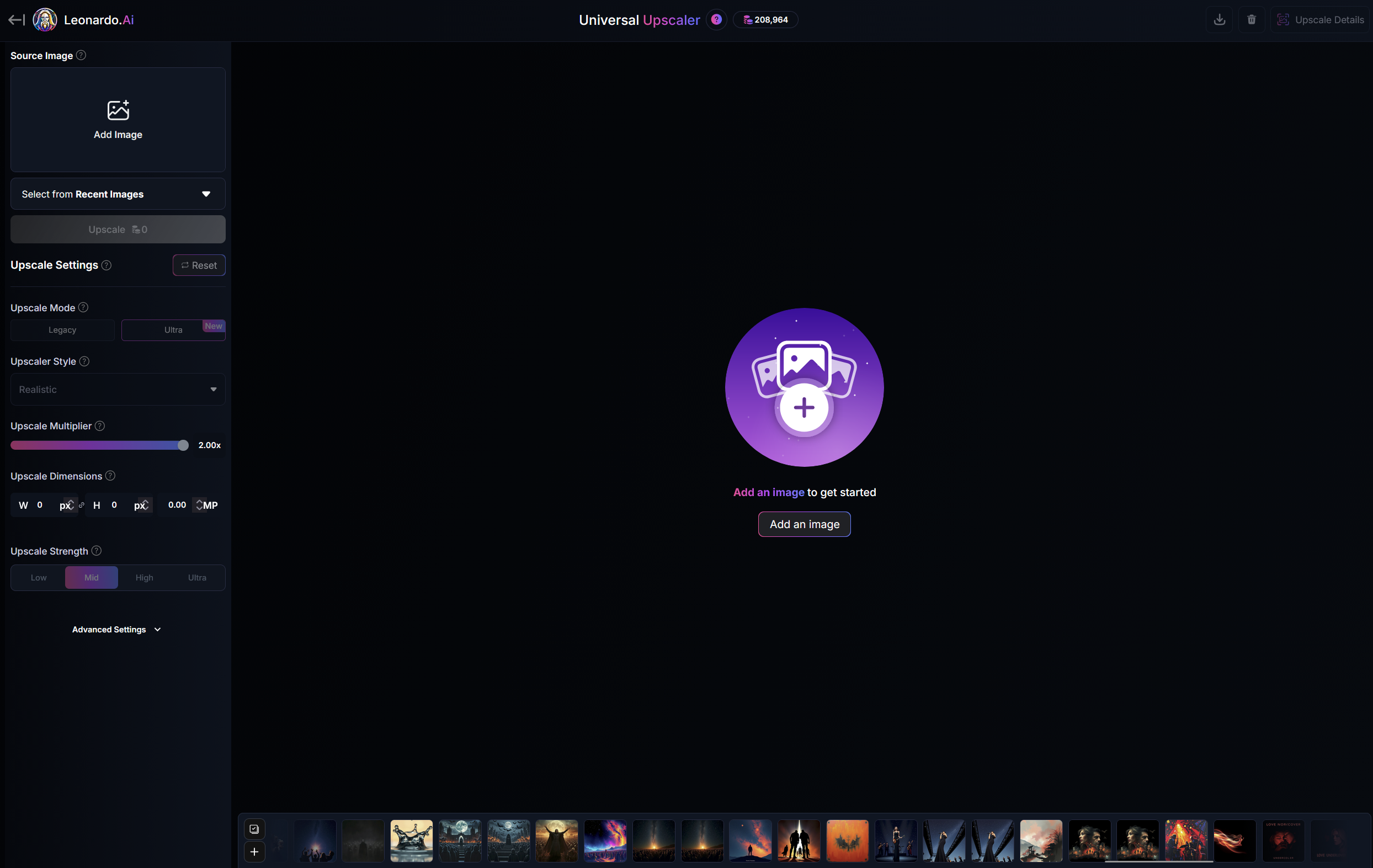Image resolution: width=1373 pixels, height=868 pixels.
Task: Click the width-height link lock icon
Action: [x=82, y=505]
